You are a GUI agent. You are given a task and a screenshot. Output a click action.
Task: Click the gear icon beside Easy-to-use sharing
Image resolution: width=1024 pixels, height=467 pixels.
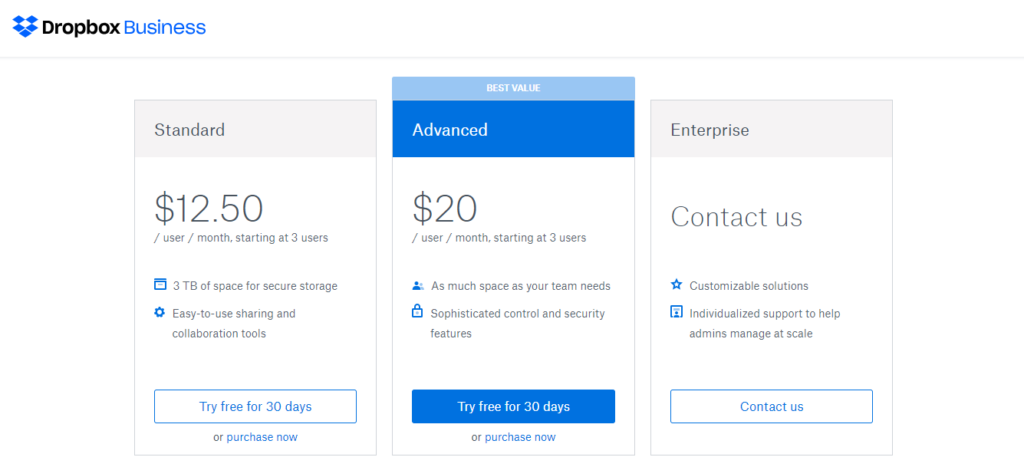click(x=159, y=313)
